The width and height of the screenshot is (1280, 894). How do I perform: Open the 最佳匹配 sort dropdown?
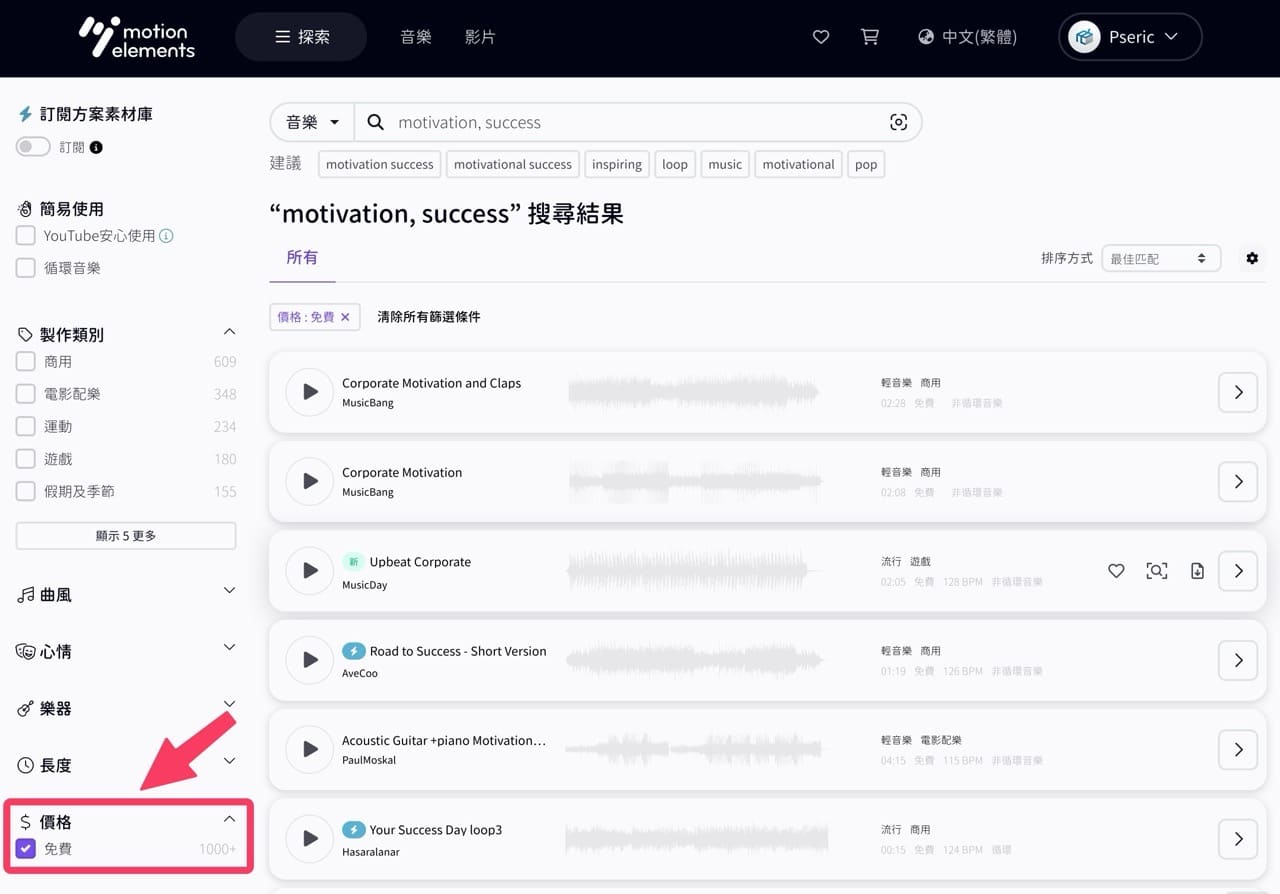[x=1161, y=258]
